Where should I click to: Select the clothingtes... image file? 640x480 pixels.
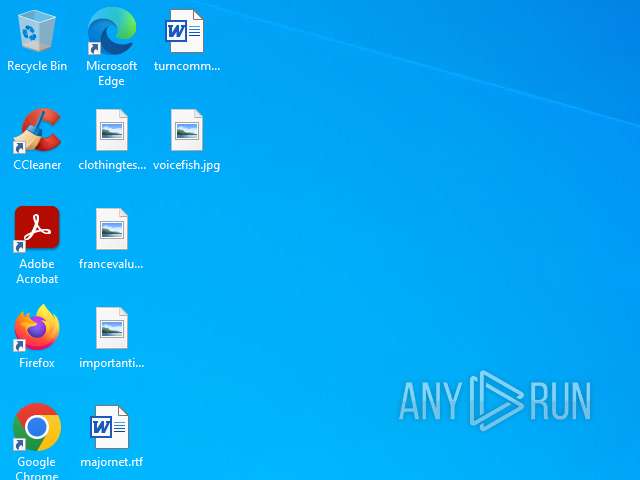(x=111, y=130)
